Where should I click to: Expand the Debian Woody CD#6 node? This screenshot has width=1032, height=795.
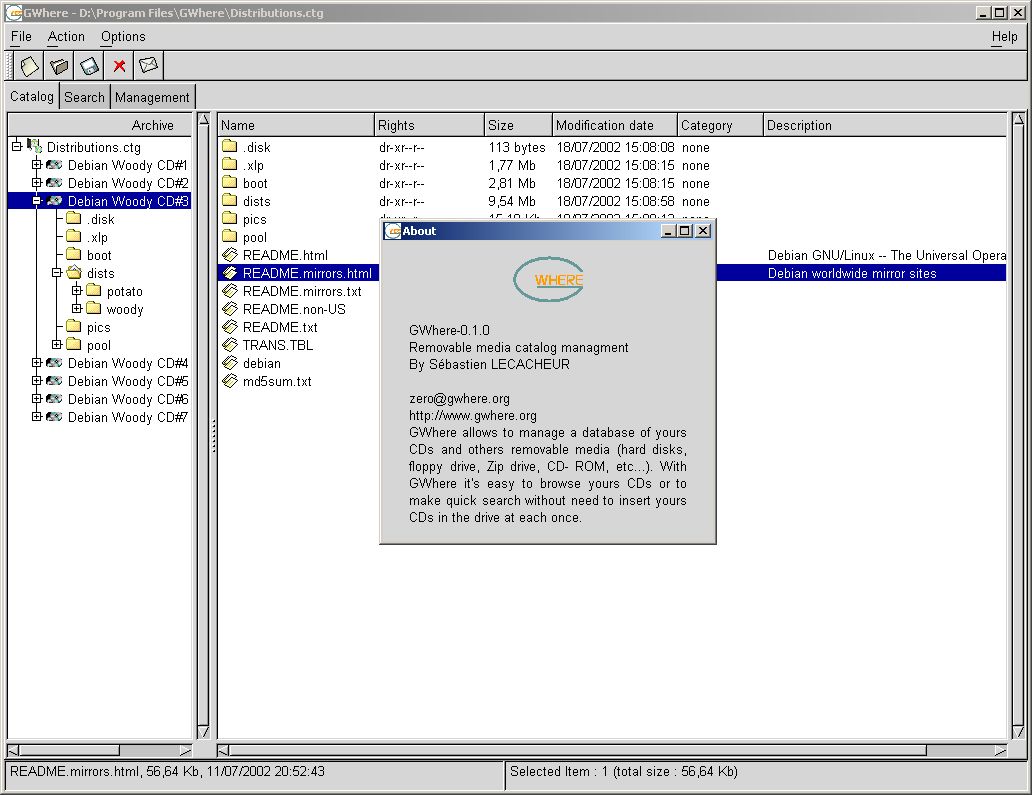tap(37, 398)
